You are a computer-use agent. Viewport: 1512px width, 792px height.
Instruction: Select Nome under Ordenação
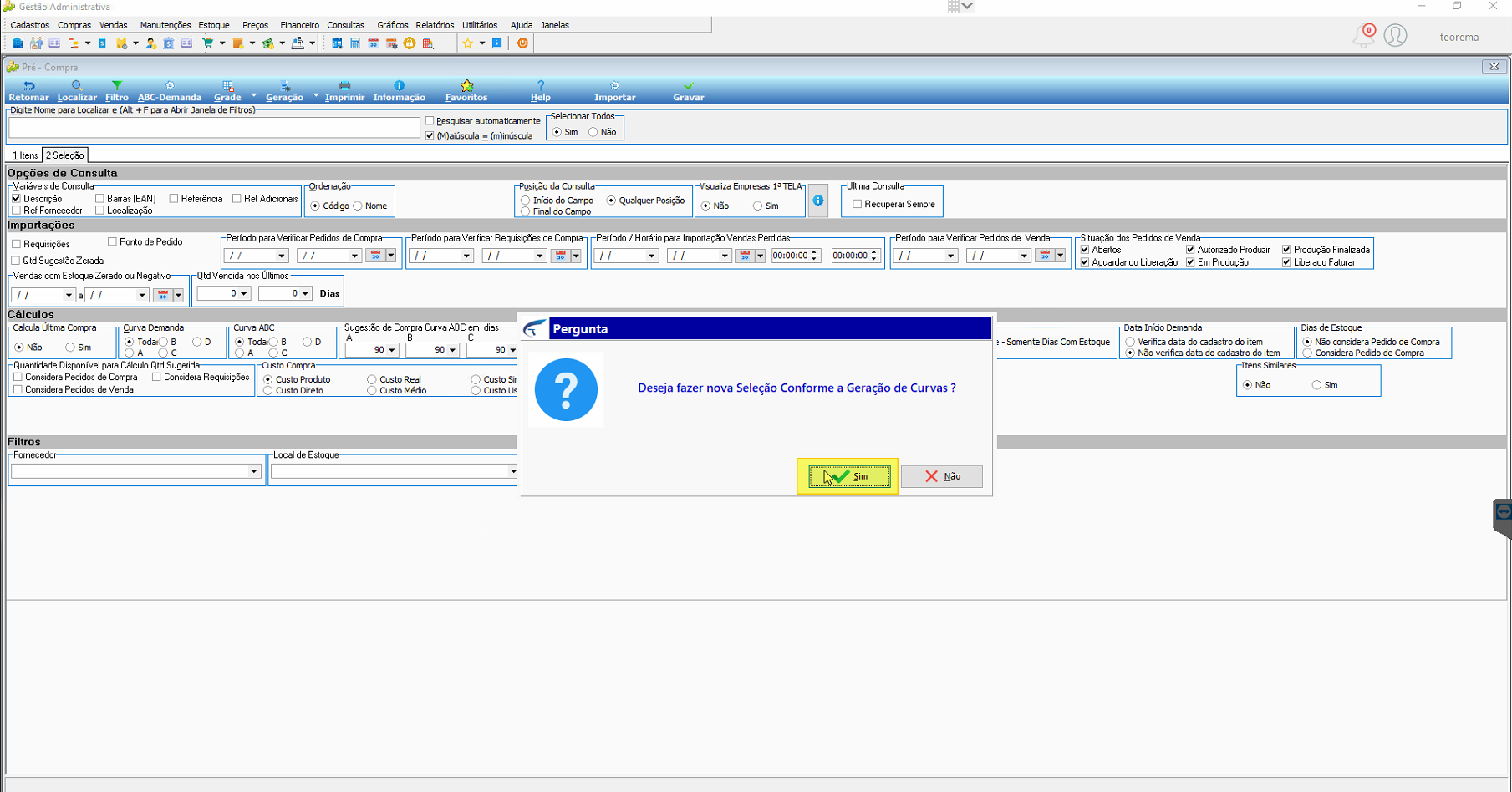[358, 206]
